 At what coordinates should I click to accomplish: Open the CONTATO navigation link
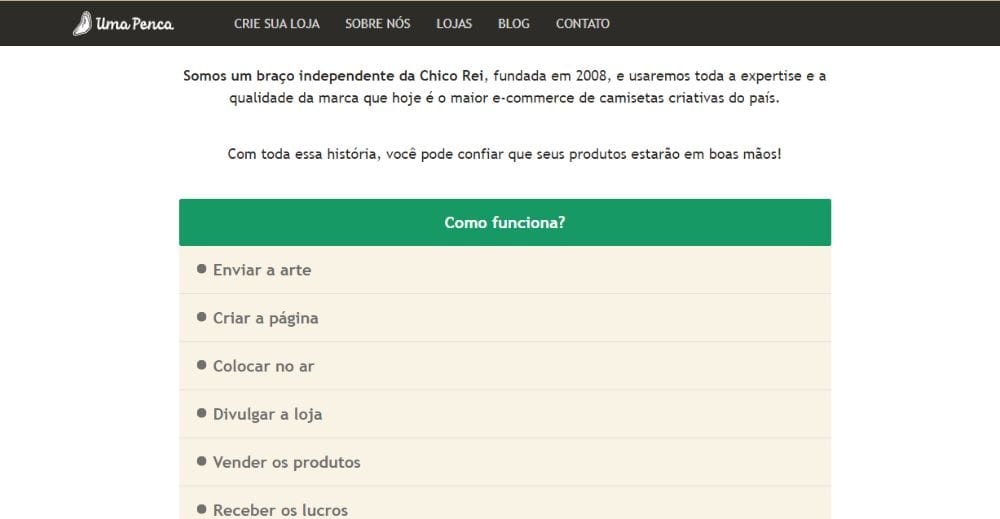coord(582,23)
